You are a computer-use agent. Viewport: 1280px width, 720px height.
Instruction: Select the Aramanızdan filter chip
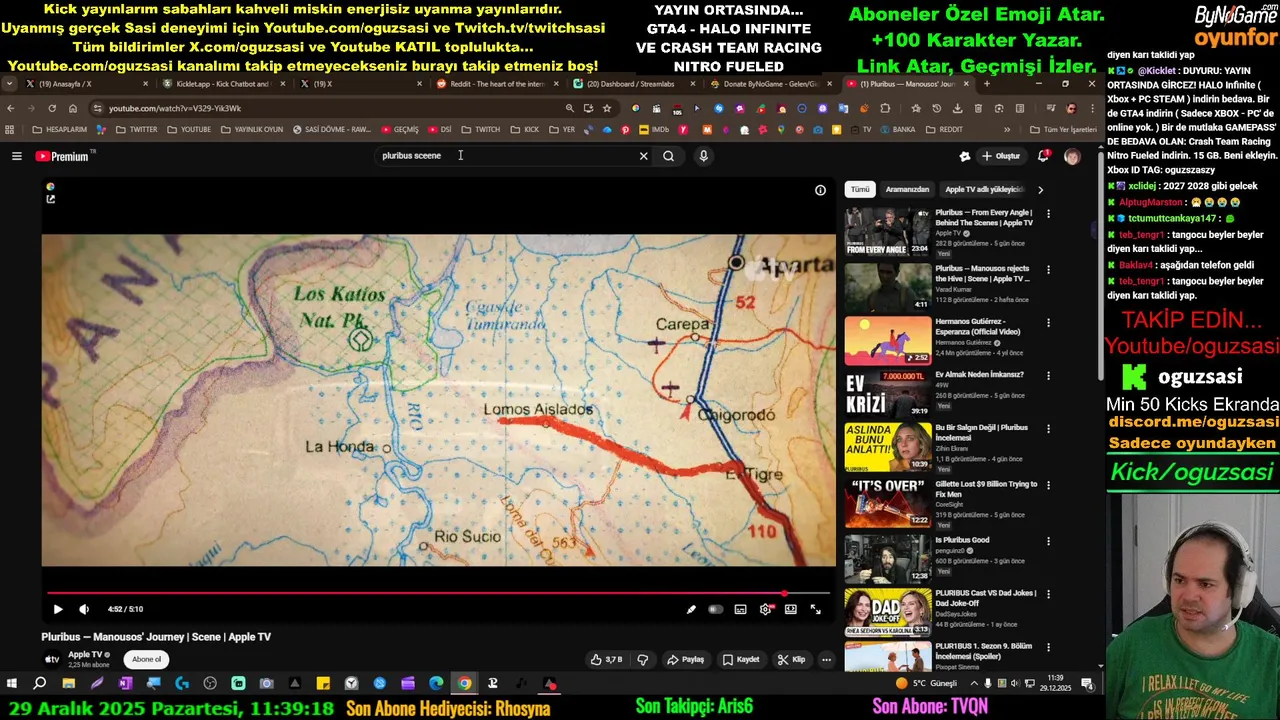(x=907, y=189)
